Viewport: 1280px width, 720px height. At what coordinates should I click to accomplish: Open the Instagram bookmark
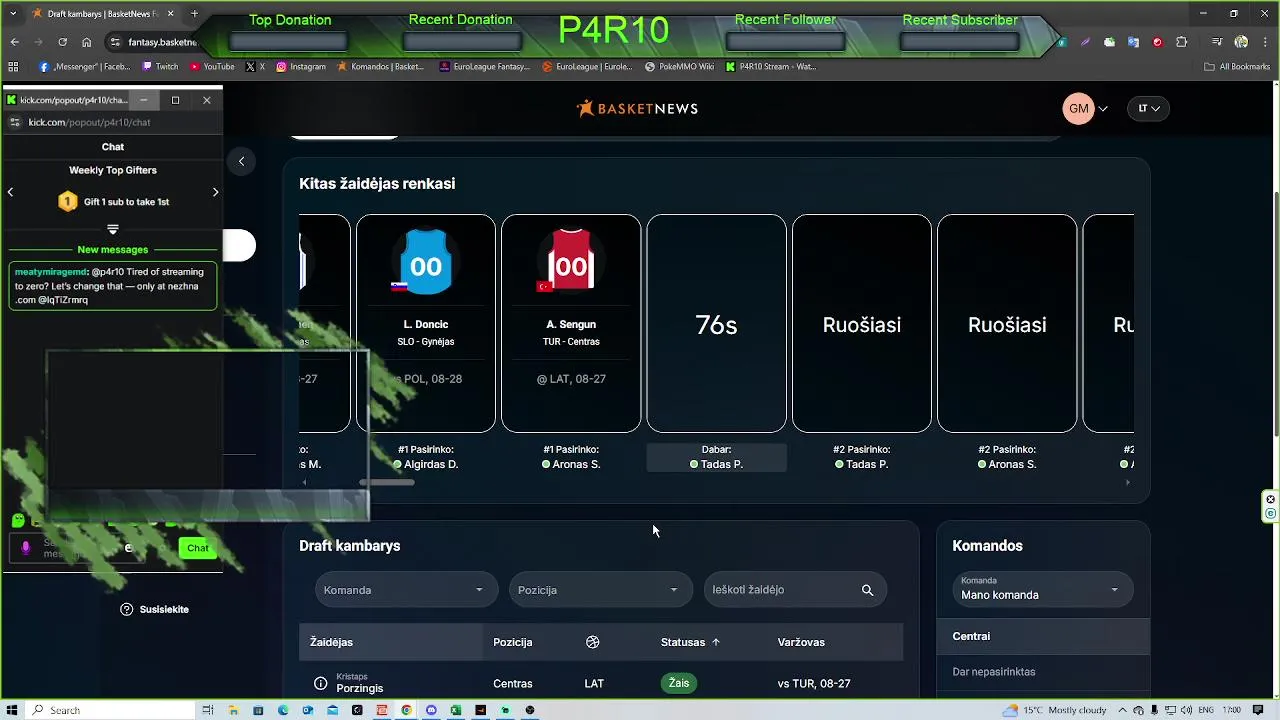(x=301, y=67)
